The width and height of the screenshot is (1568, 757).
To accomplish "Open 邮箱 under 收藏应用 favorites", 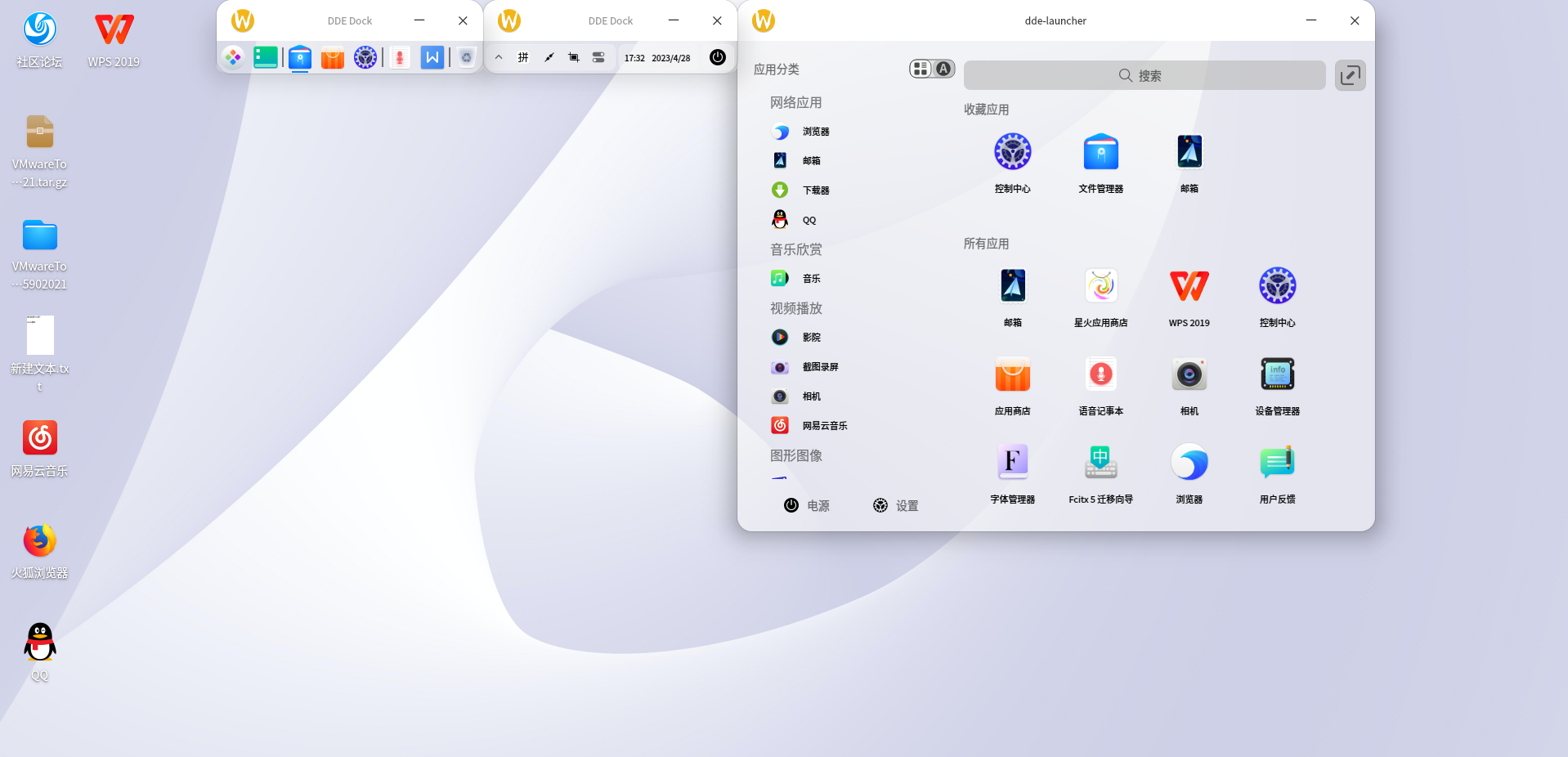I will click(x=1189, y=163).
